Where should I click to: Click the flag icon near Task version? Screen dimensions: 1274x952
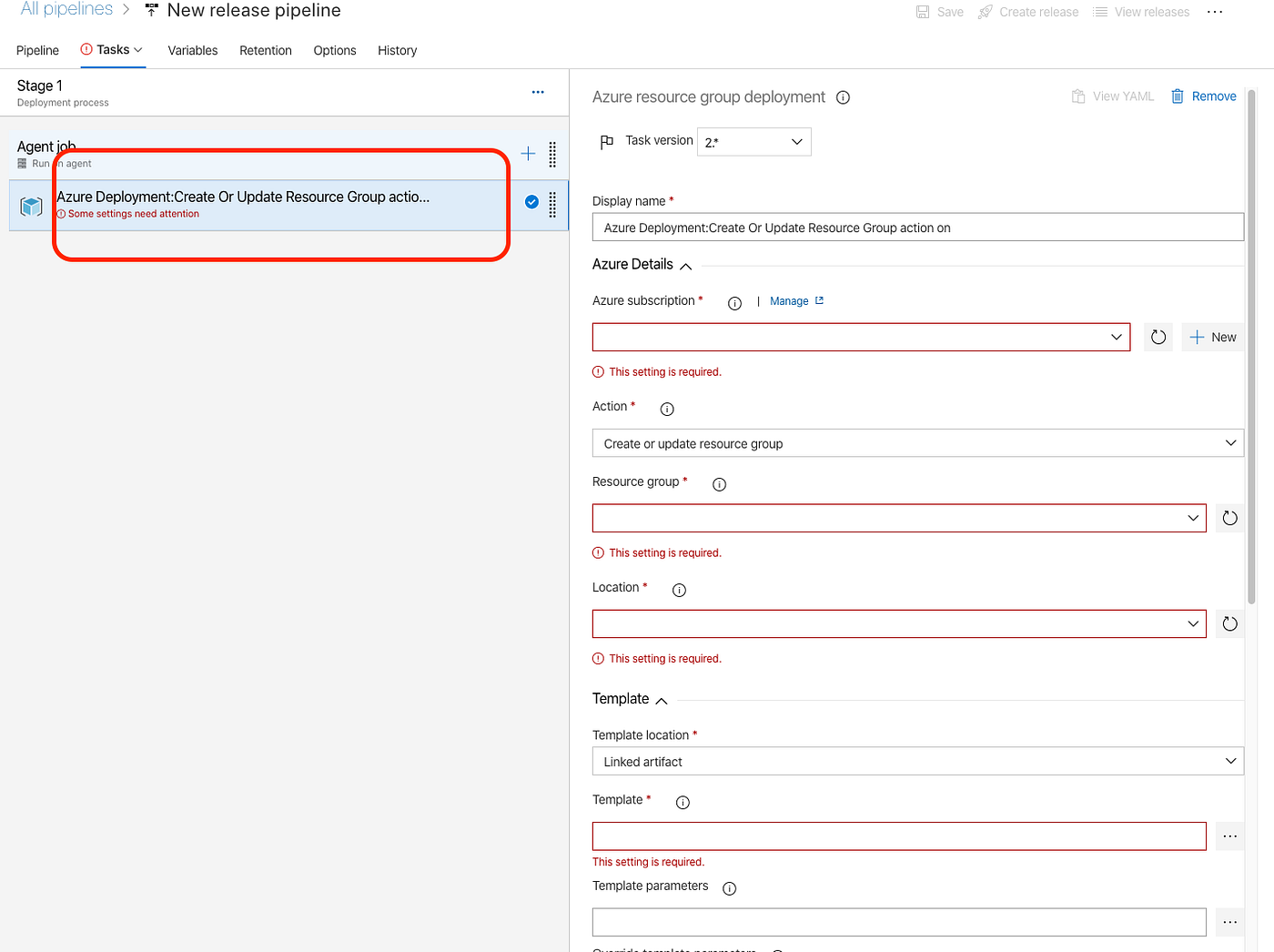(x=606, y=141)
